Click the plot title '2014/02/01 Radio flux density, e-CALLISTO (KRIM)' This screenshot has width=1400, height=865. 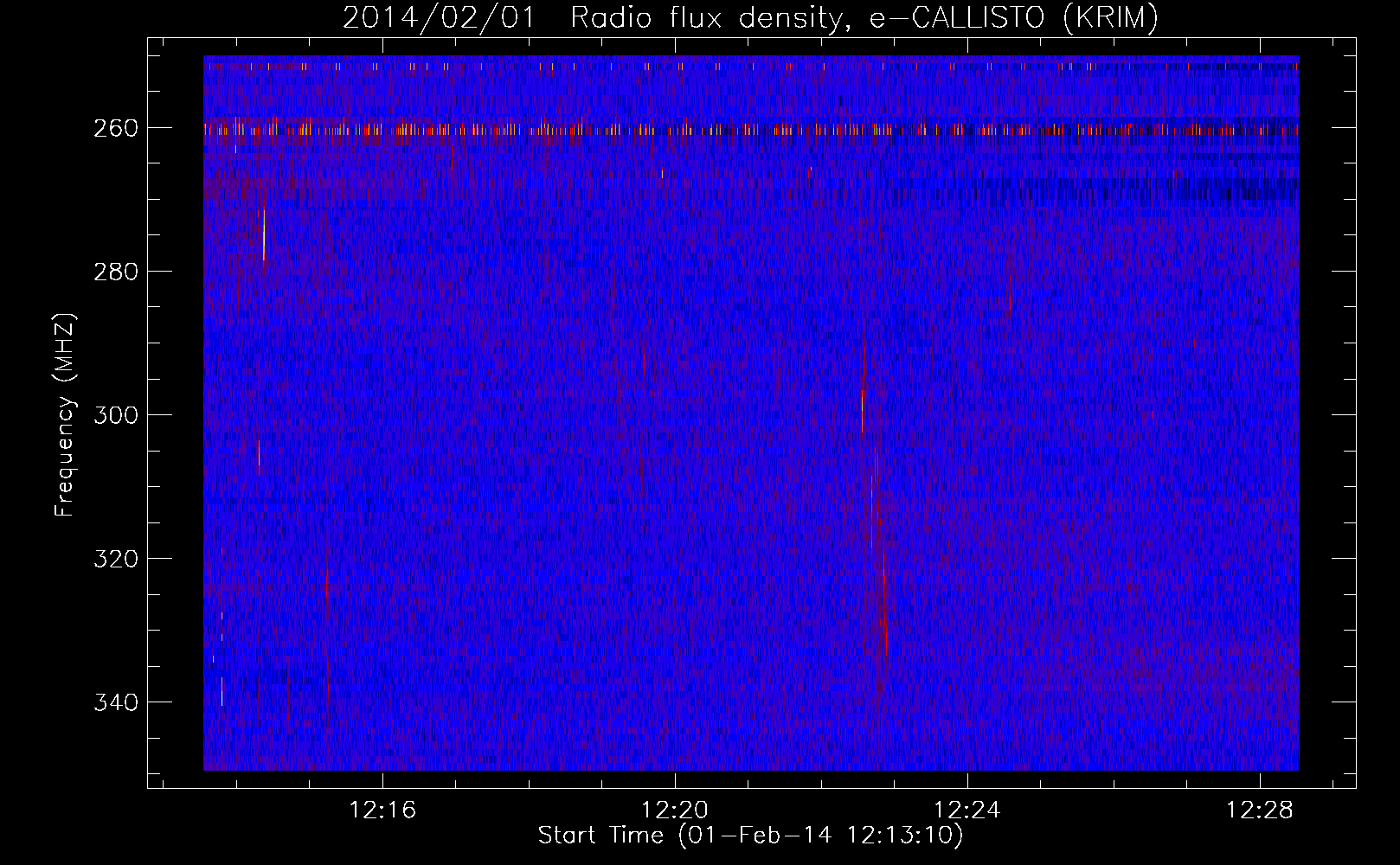(750, 17)
